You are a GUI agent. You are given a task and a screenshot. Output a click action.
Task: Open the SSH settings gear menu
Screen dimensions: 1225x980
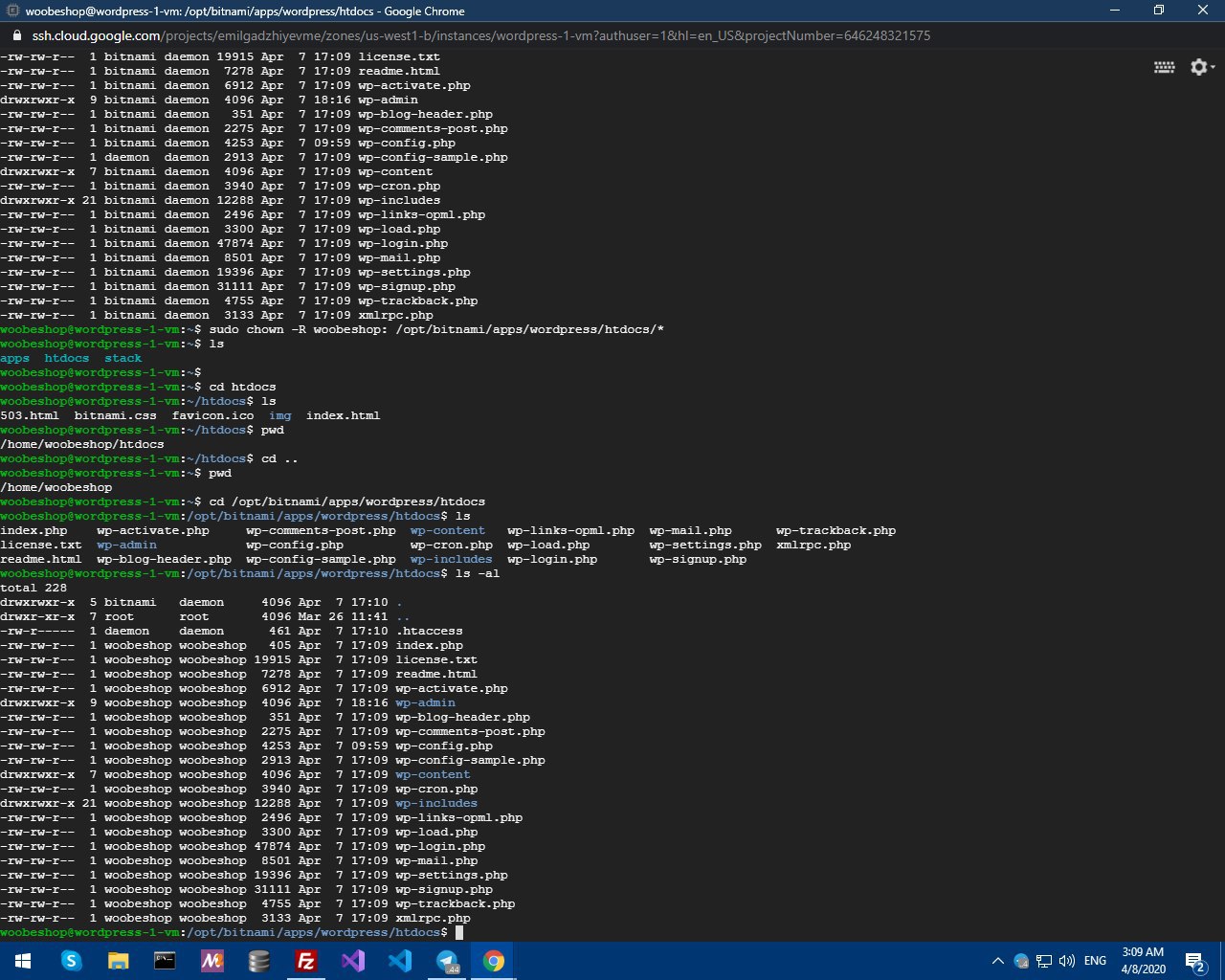(1201, 67)
